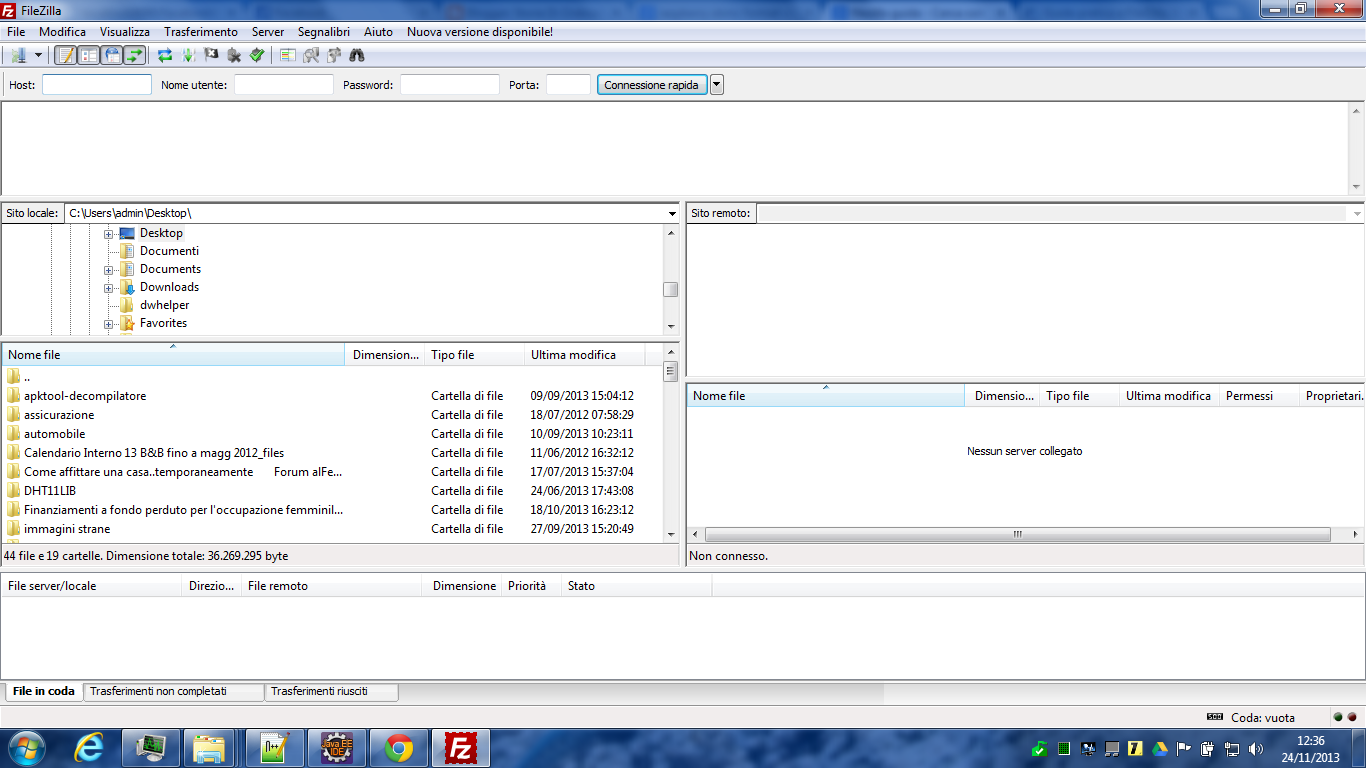Image resolution: width=1366 pixels, height=768 pixels.
Task: Sort local list by Nome file column
Action: [173, 355]
